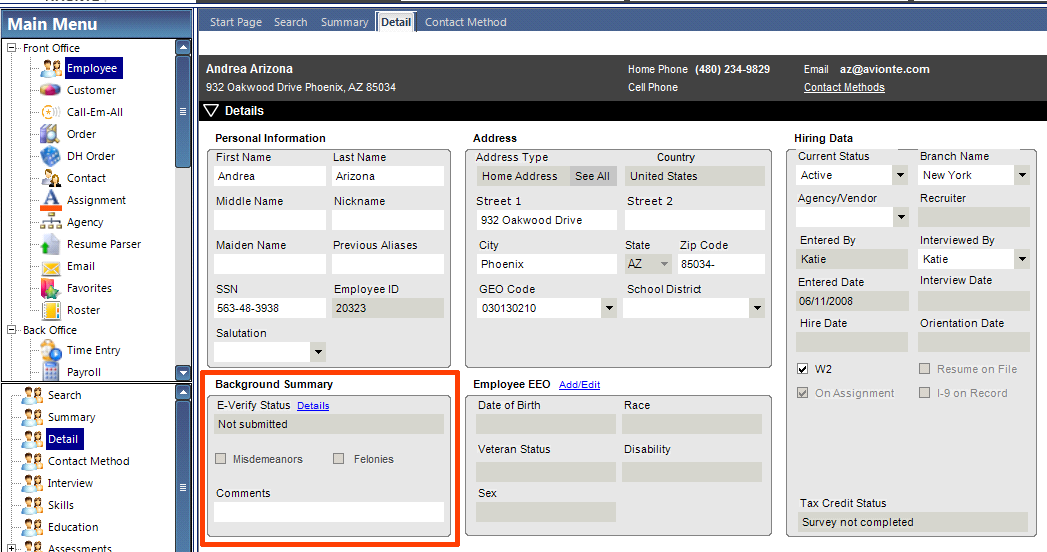Click the upper Main Menu scroll up arrow

(183, 47)
